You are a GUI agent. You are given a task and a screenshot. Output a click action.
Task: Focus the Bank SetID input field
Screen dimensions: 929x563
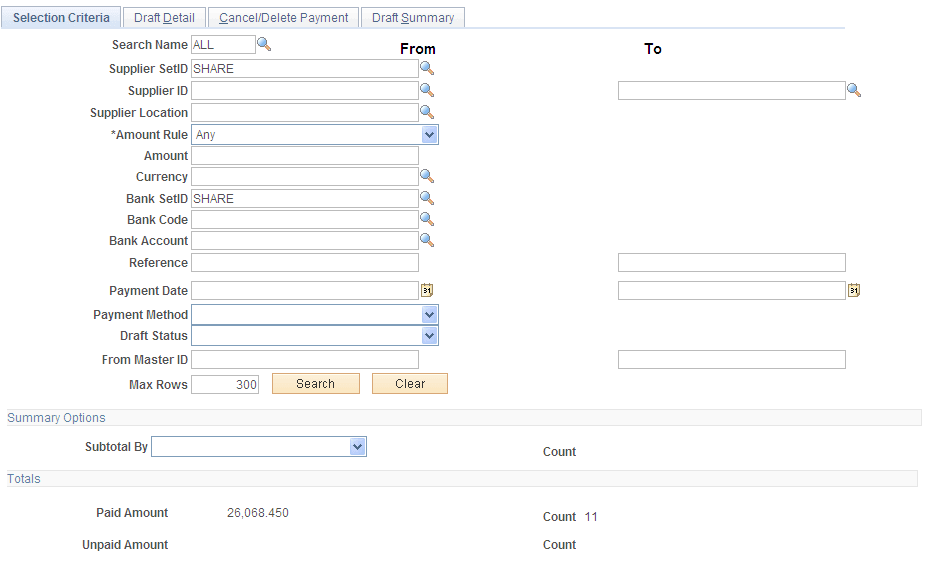click(305, 199)
